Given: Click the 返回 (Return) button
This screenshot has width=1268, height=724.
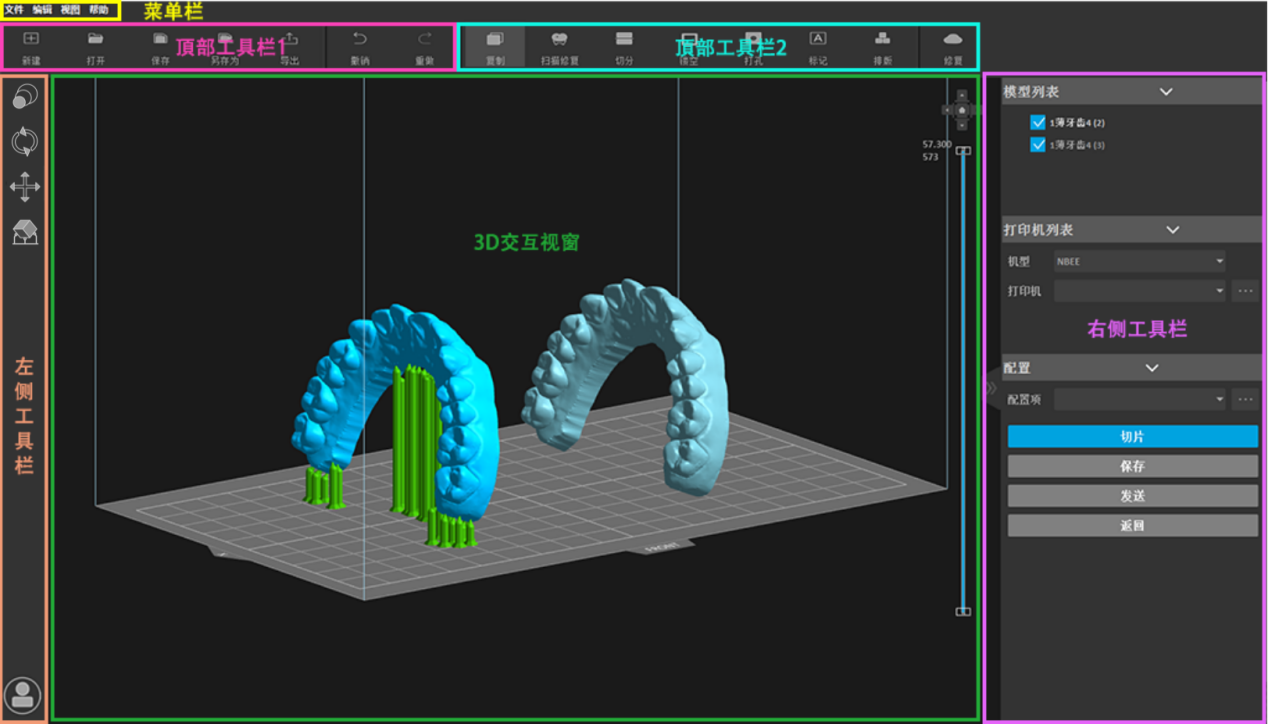Looking at the screenshot, I should click(1132, 525).
